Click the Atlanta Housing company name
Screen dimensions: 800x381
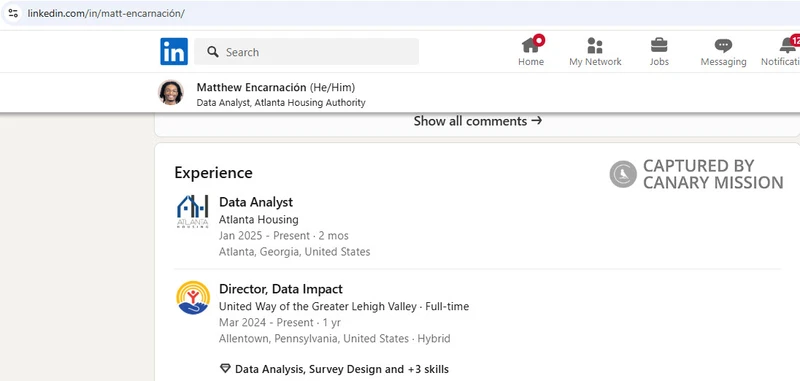[x=259, y=220]
